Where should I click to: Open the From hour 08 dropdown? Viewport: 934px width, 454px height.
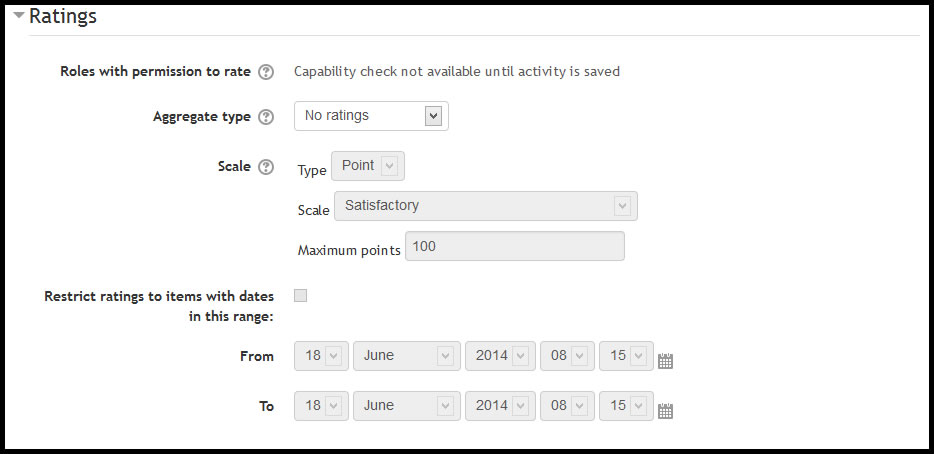tap(567, 356)
